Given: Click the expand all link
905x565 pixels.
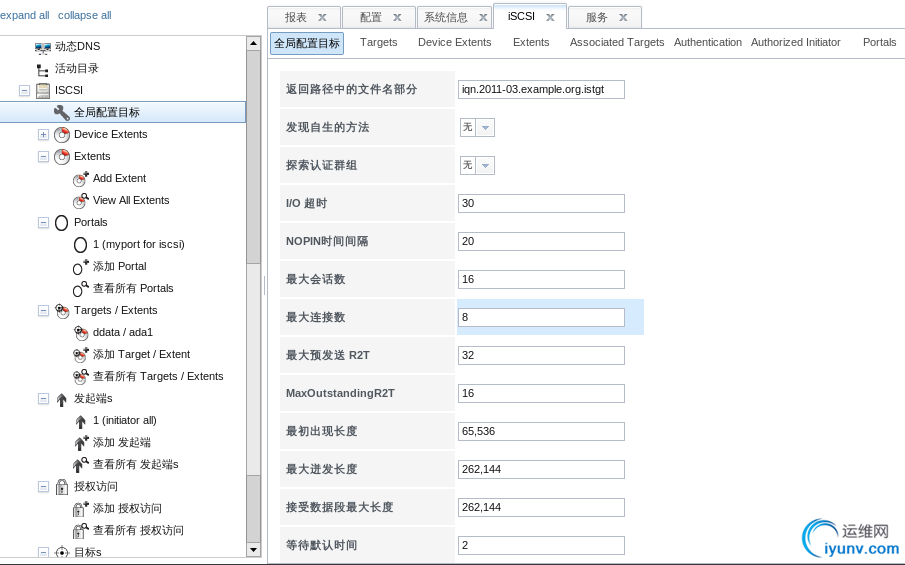Looking at the screenshot, I should pyautogui.click(x=24, y=15).
